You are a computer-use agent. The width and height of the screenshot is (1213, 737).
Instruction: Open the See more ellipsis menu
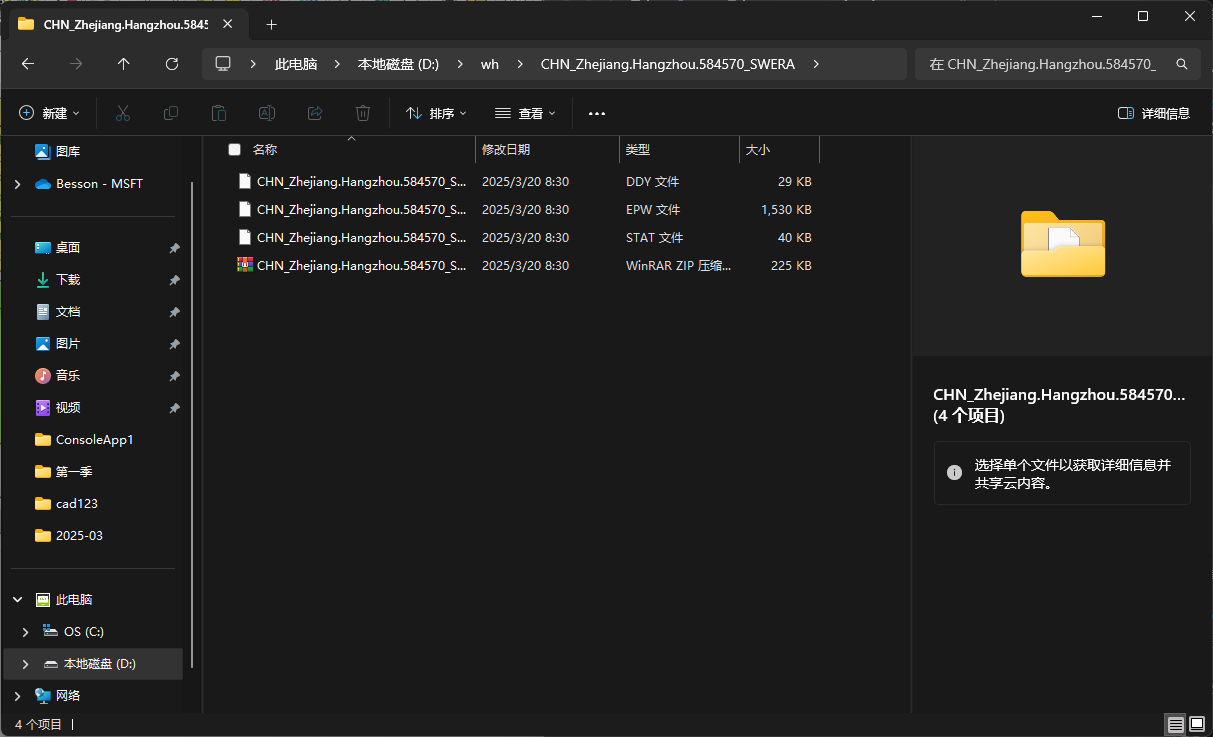click(x=597, y=113)
